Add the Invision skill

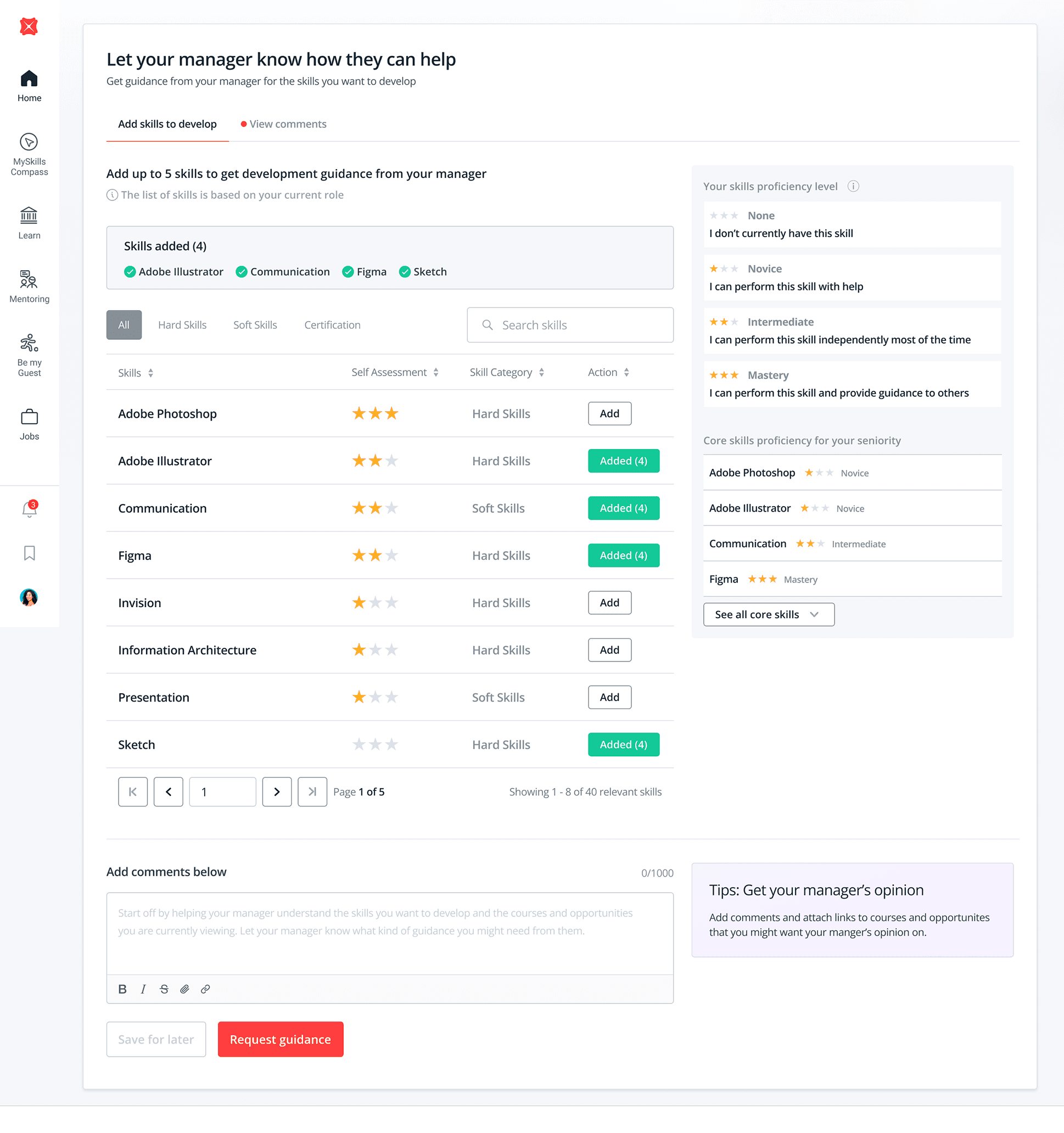609,602
